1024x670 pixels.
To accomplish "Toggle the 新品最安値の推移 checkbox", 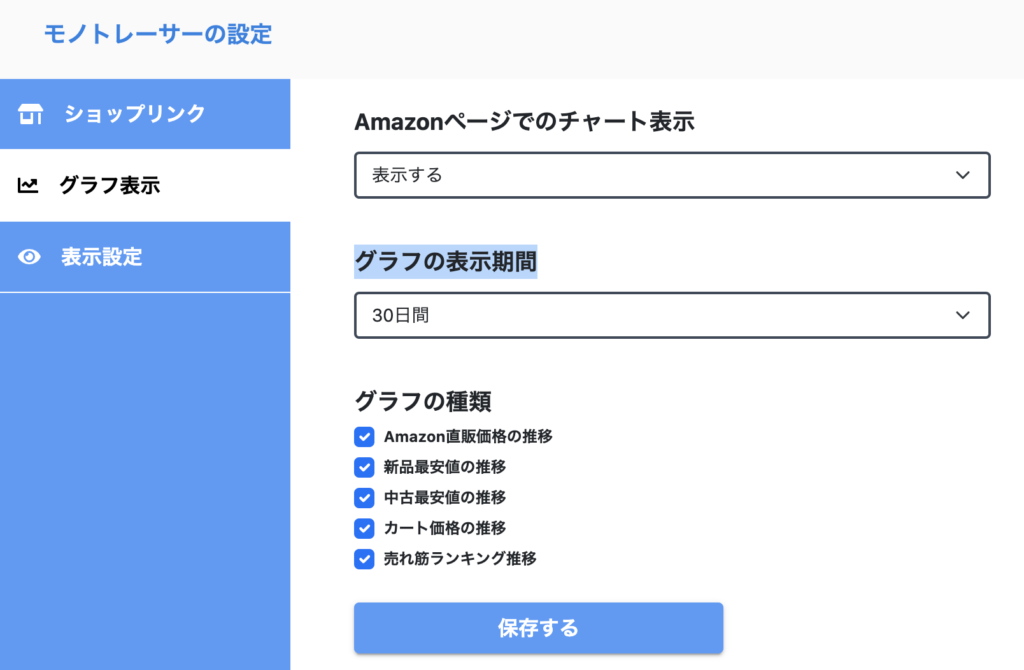I will pyautogui.click(x=364, y=467).
